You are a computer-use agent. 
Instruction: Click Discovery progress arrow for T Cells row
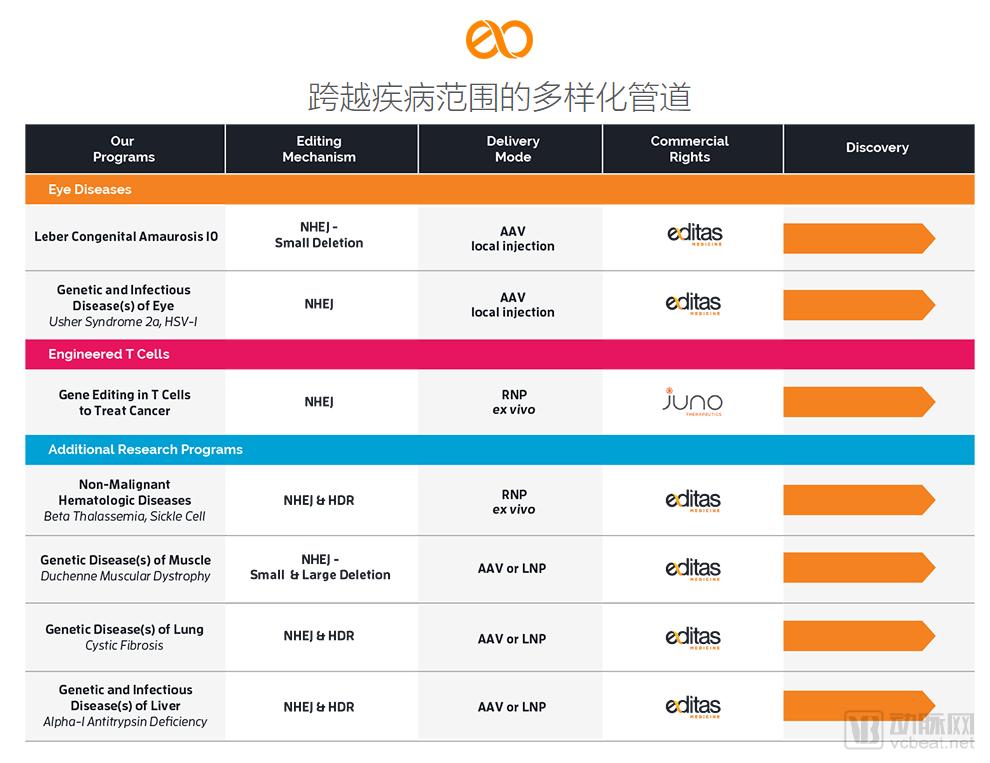point(858,402)
